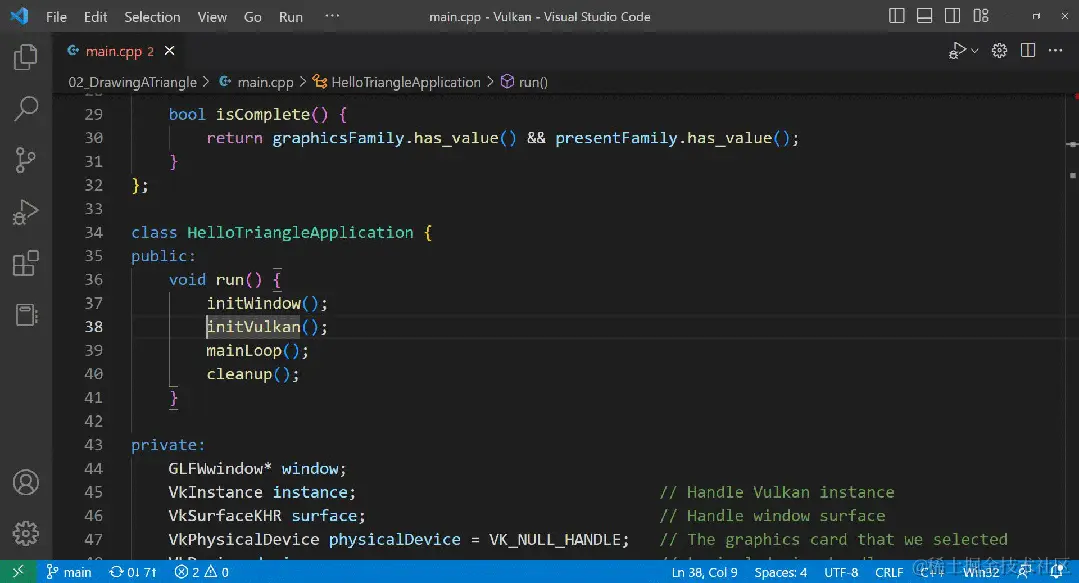Split the editor to the right
This screenshot has width=1079, height=583.
pos(1027,50)
